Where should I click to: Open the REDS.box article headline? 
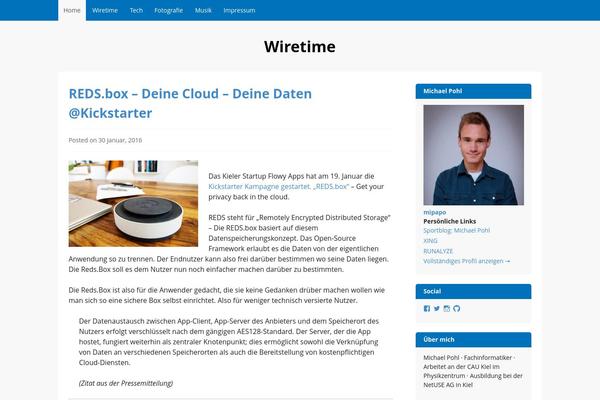click(x=190, y=103)
